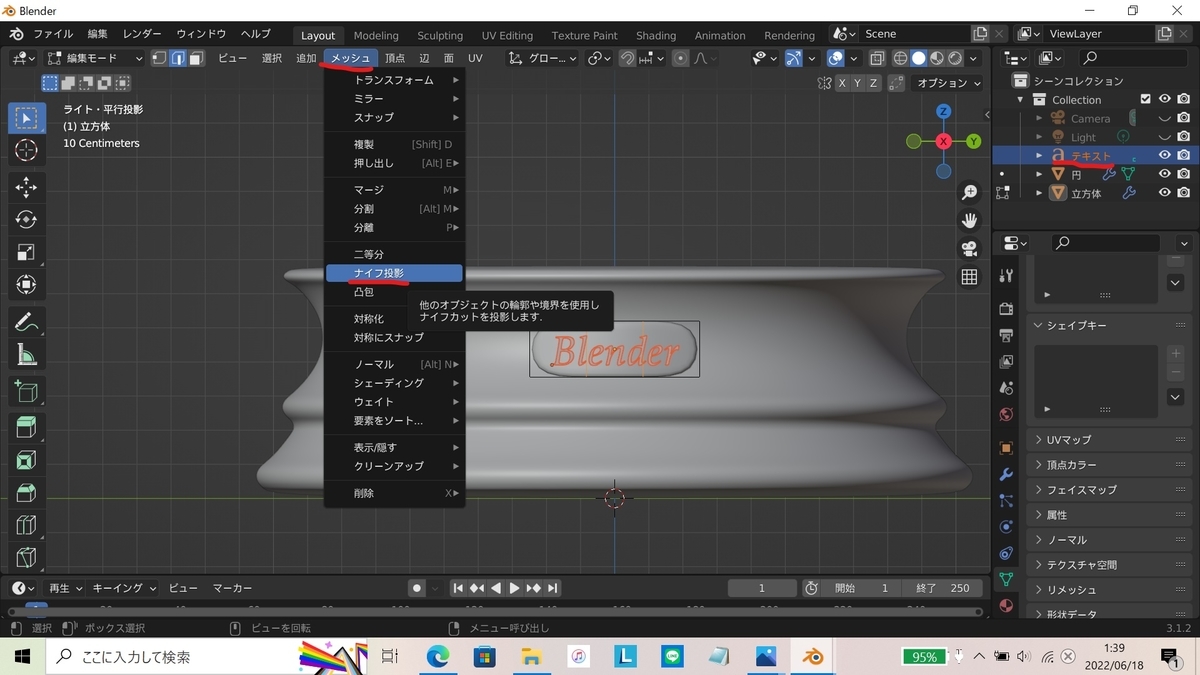The height and width of the screenshot is (675, 1200).
Task: Toggle proportional editing
Action: [x=681, y=59]
